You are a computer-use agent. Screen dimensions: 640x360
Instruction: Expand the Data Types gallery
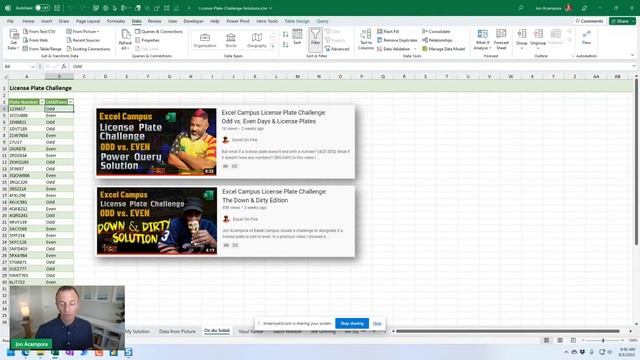(273, 47)
